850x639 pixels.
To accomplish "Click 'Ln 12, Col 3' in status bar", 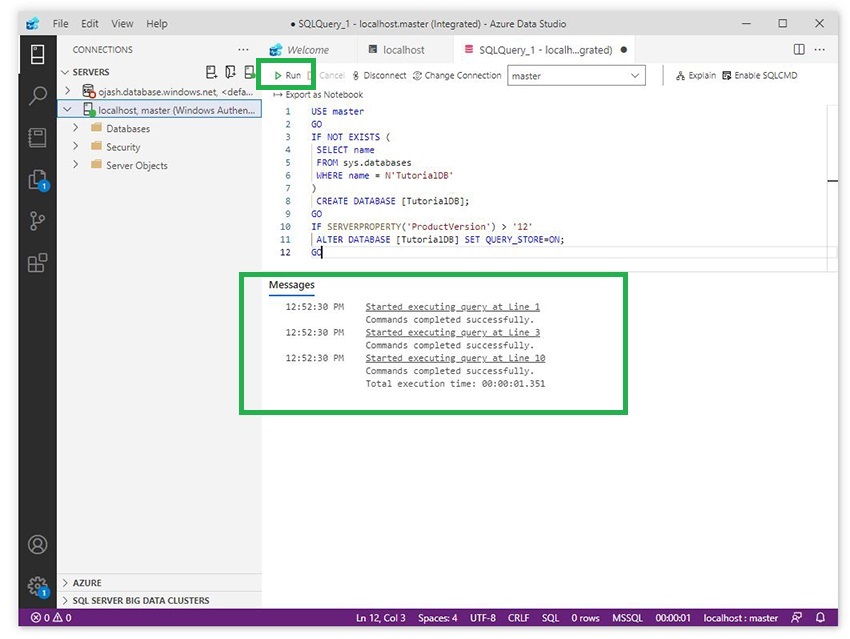I will pyautogui.click(x=381, y=617).
